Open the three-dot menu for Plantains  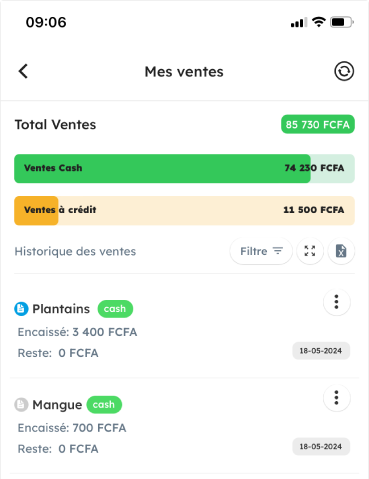point(337,302)
